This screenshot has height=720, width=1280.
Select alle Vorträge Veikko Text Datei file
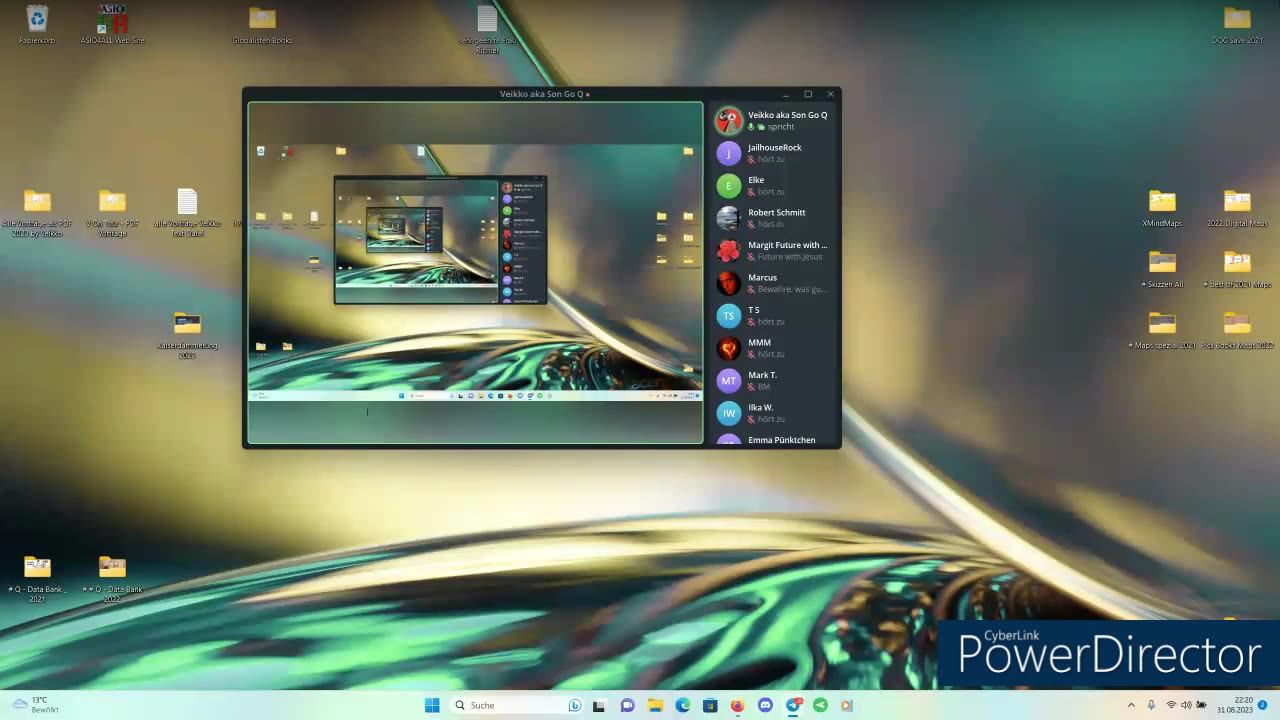[x=187, y=213]
